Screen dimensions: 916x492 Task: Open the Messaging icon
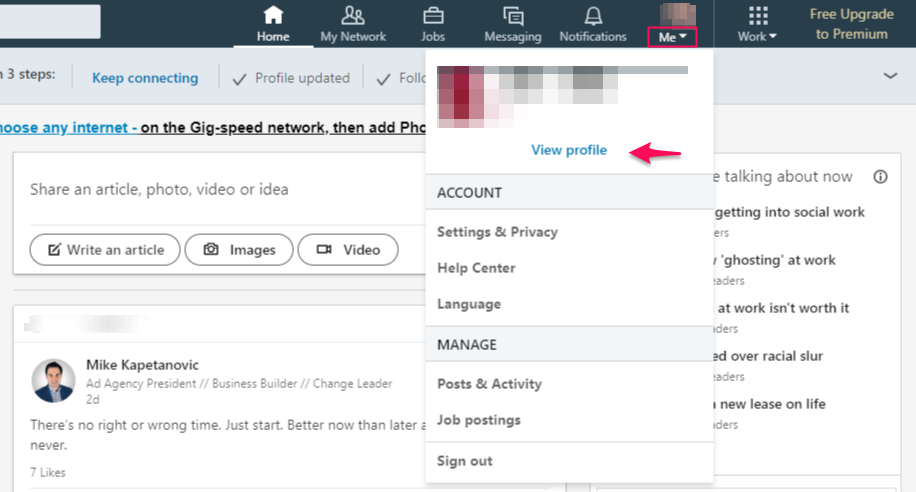coord(513,16)
